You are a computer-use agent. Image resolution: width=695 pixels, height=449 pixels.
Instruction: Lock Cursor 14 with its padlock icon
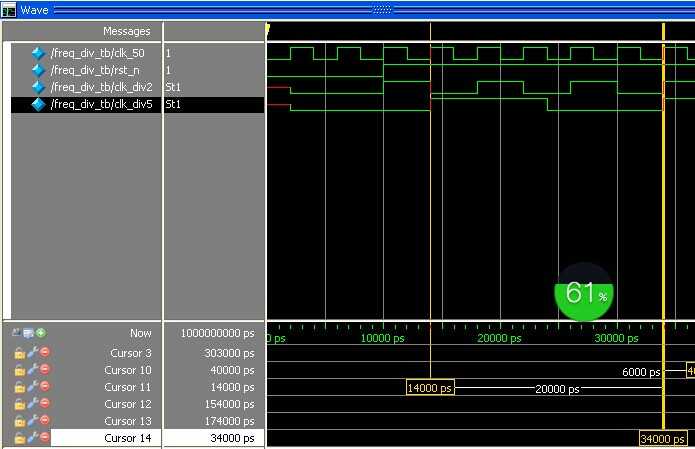tap(20, 438)
